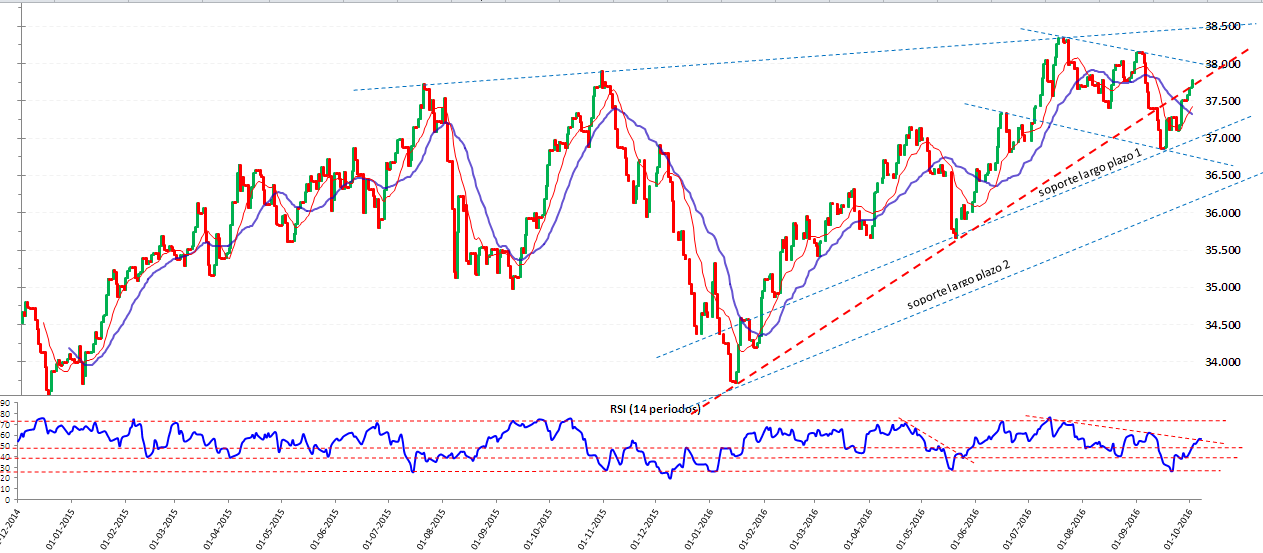Click the 36.000 price axis label
The image size is (1263, 553).
1224,213
